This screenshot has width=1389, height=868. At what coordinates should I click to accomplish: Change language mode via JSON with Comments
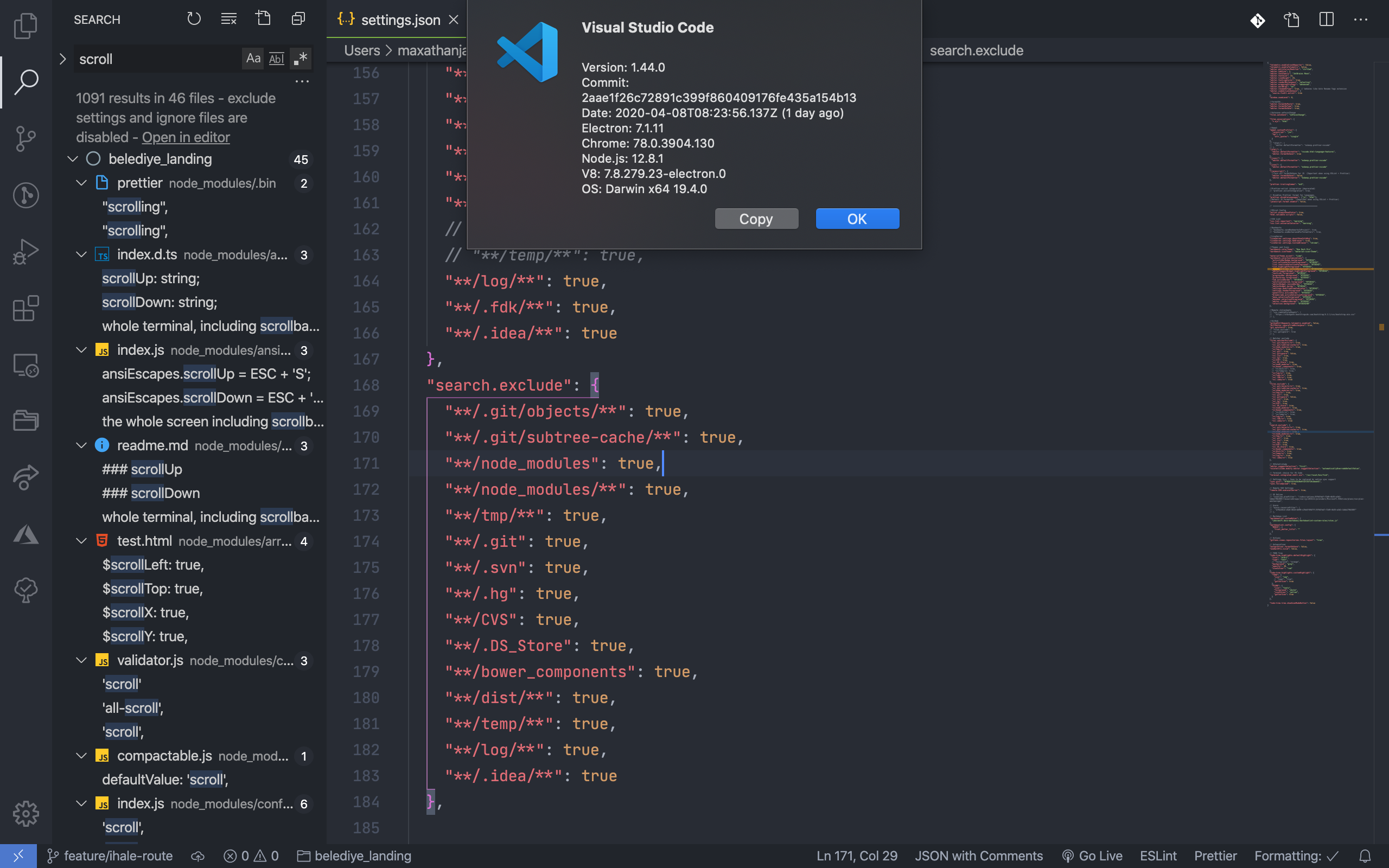979,856
